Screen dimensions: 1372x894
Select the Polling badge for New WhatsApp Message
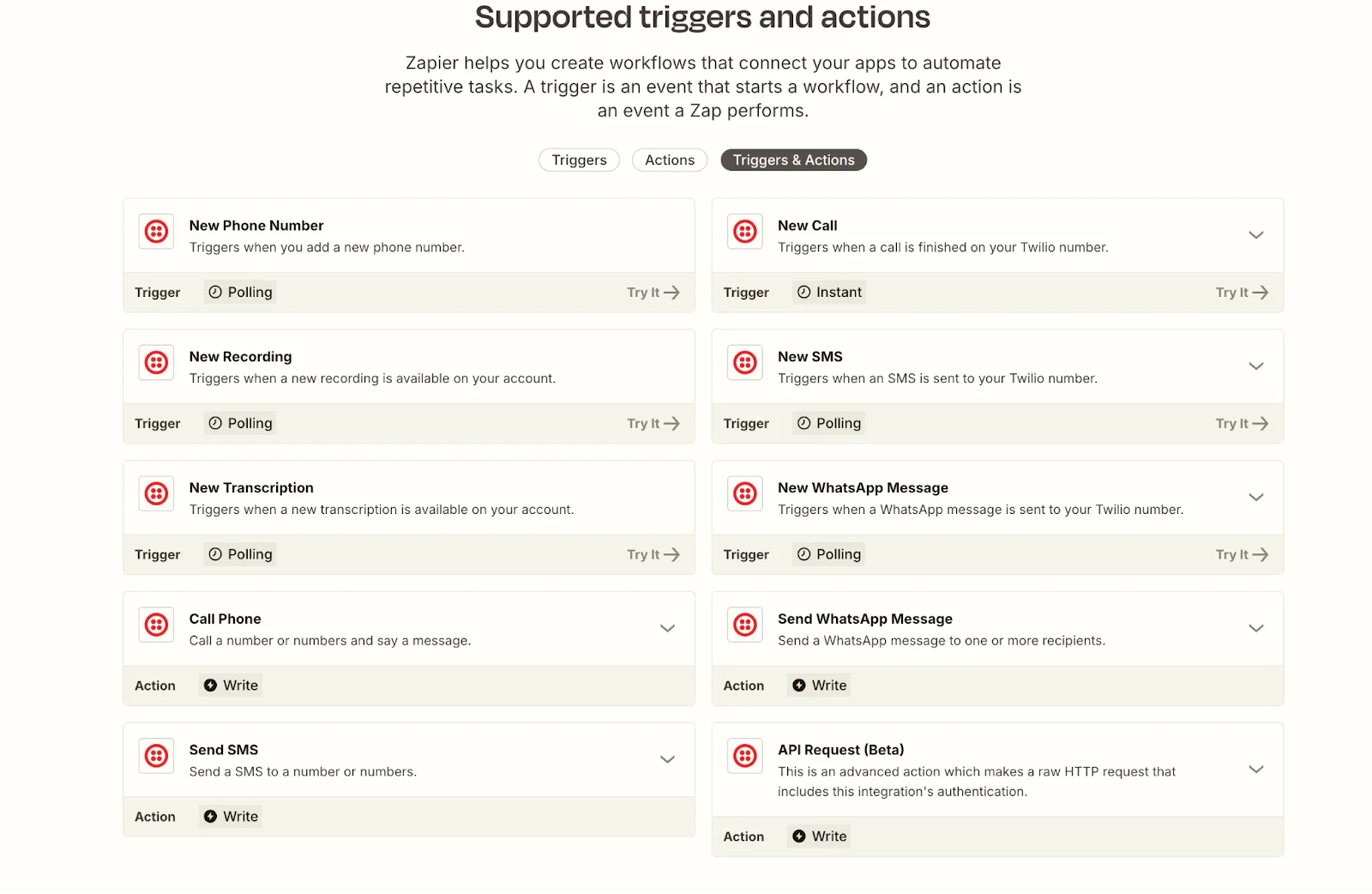[x=828, y=553]
